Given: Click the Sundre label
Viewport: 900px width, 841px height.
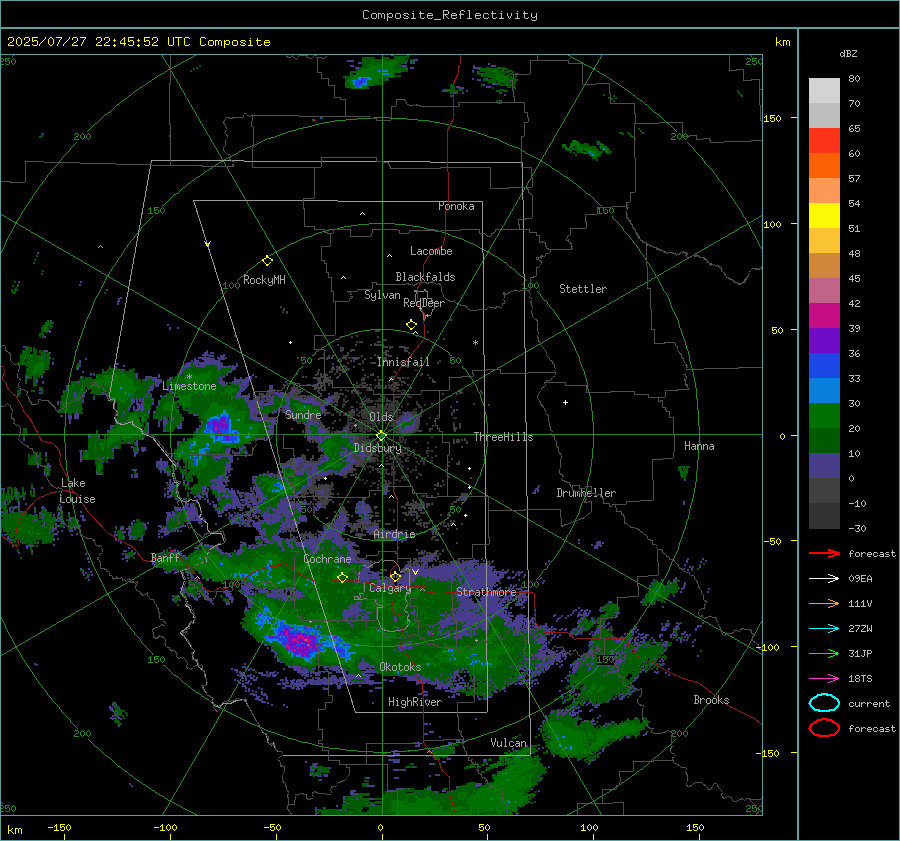Looking at the screenshot, I should coord(303,415).
